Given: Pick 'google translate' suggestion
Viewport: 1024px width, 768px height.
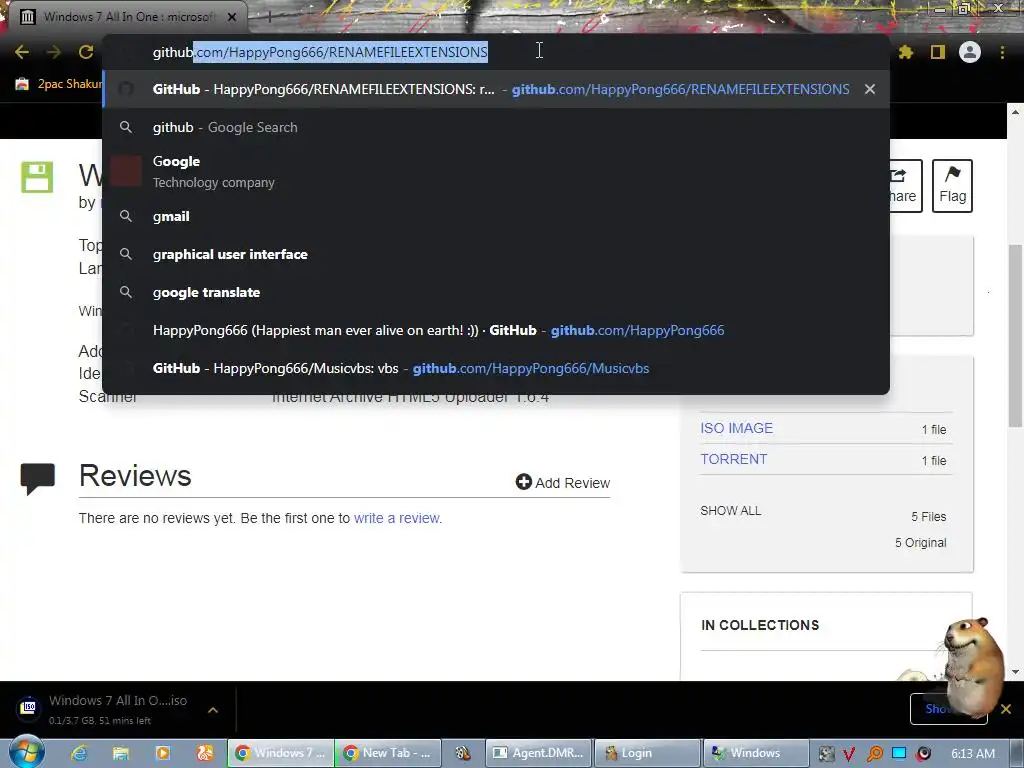Looking at the screenshot, I should click(496, 292).
